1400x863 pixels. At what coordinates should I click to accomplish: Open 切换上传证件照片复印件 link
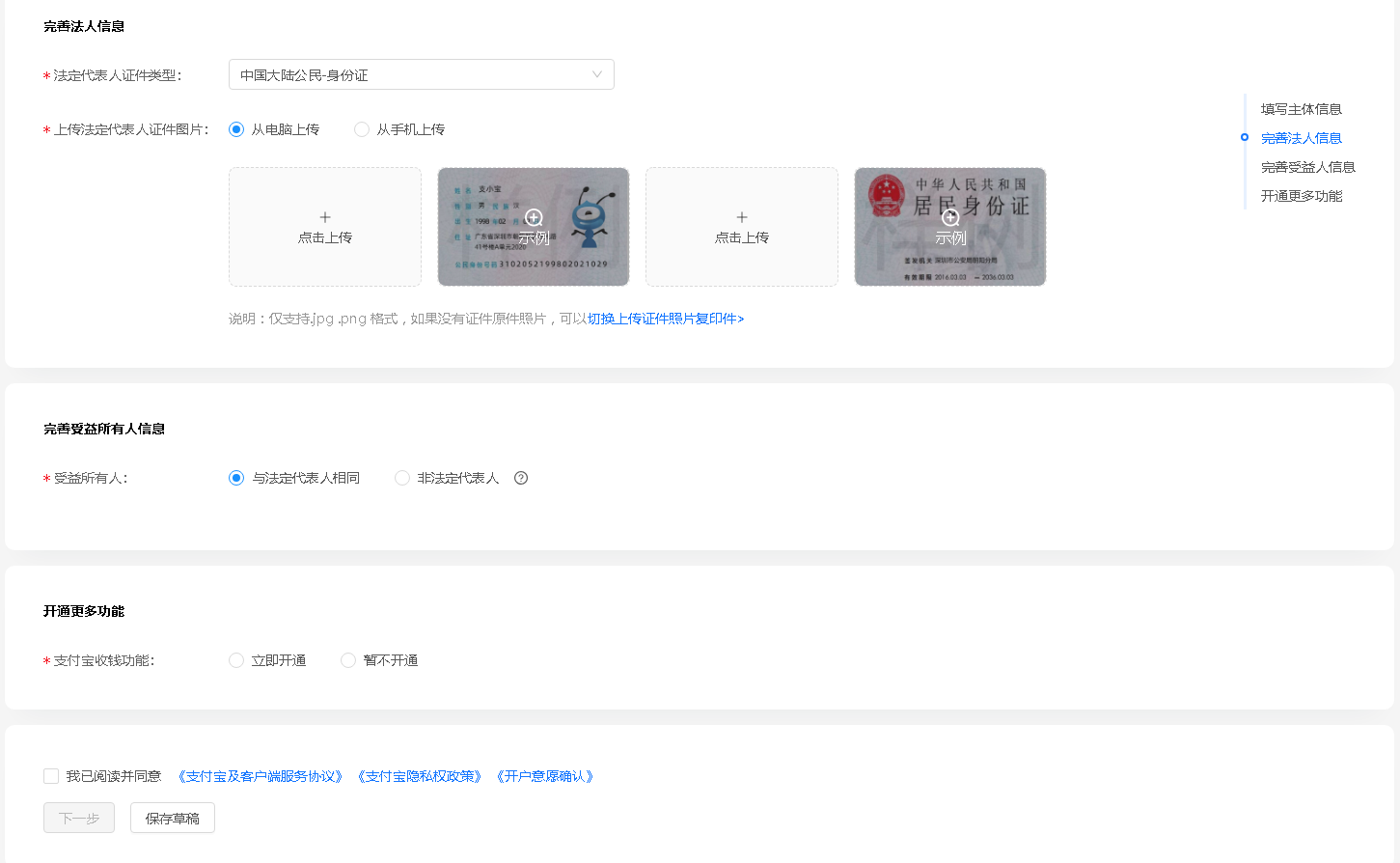coord(666,319)
